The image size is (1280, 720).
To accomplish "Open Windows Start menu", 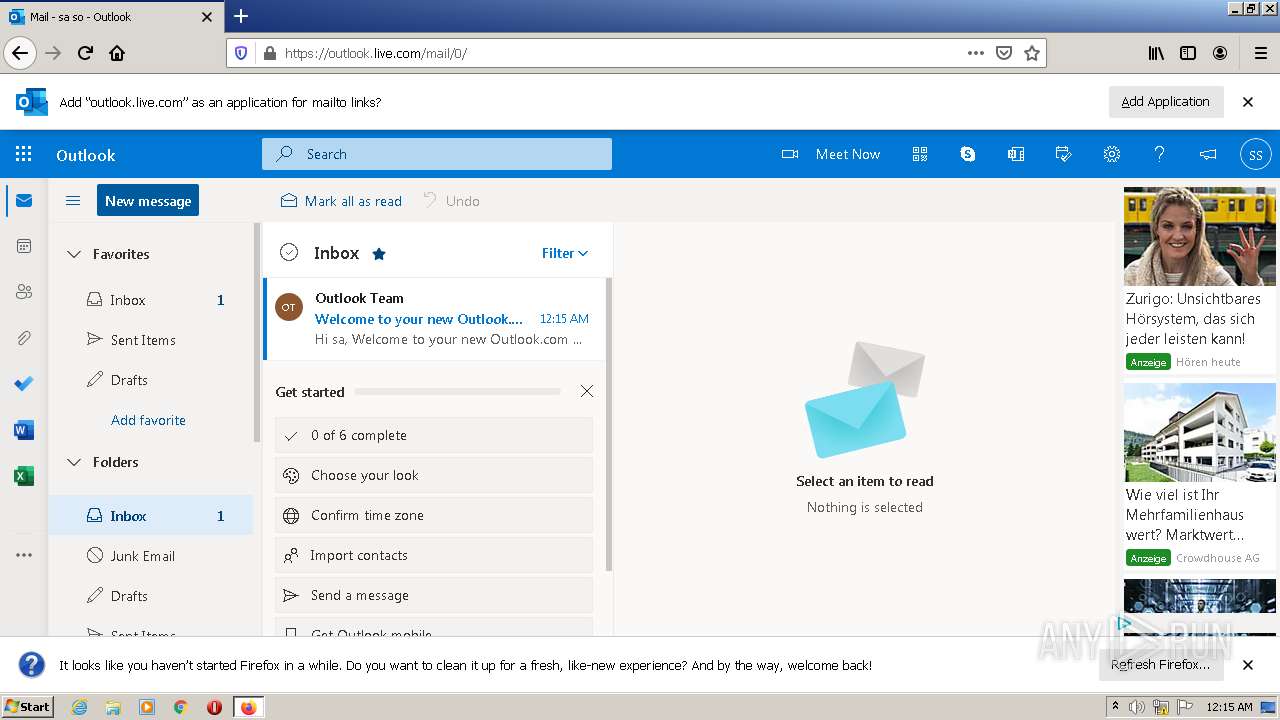I will [27, 706].
